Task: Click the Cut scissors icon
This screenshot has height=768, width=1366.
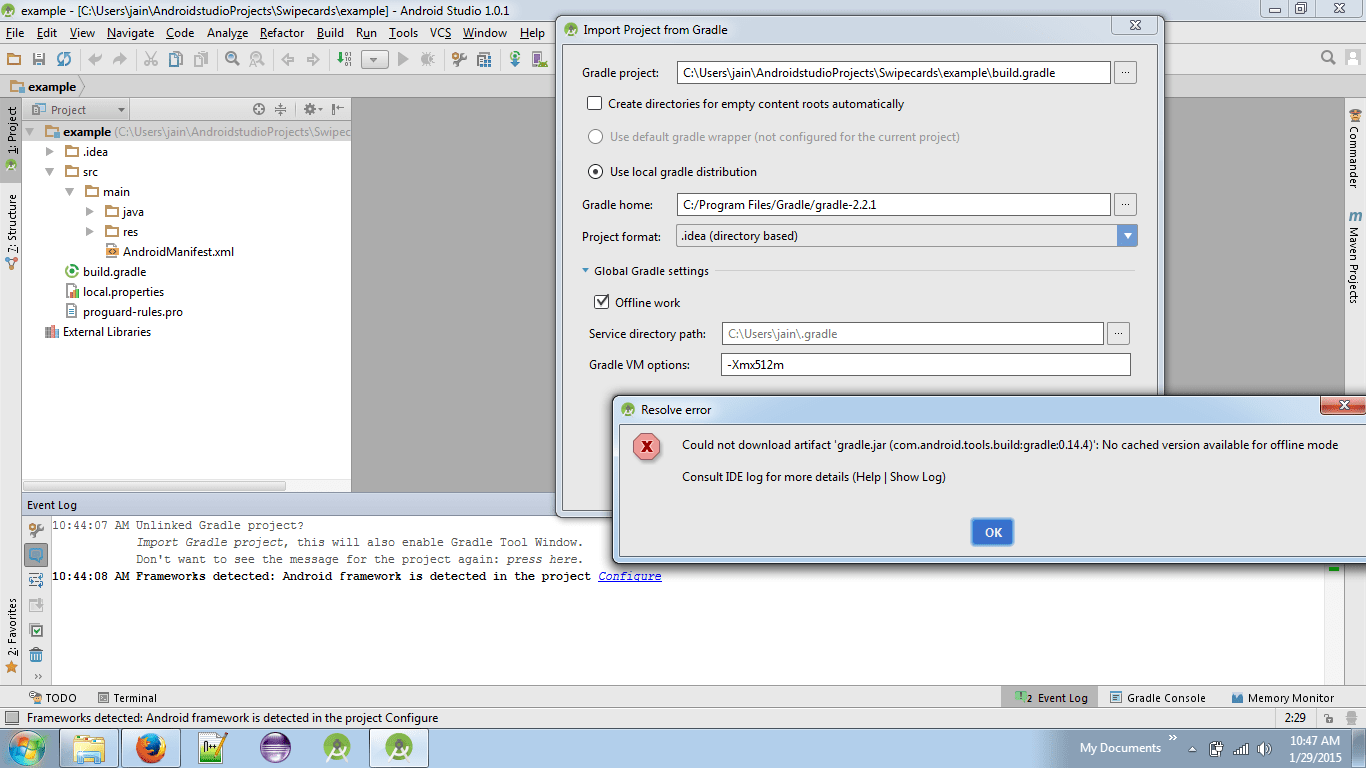Action: (x=150, y=60)
